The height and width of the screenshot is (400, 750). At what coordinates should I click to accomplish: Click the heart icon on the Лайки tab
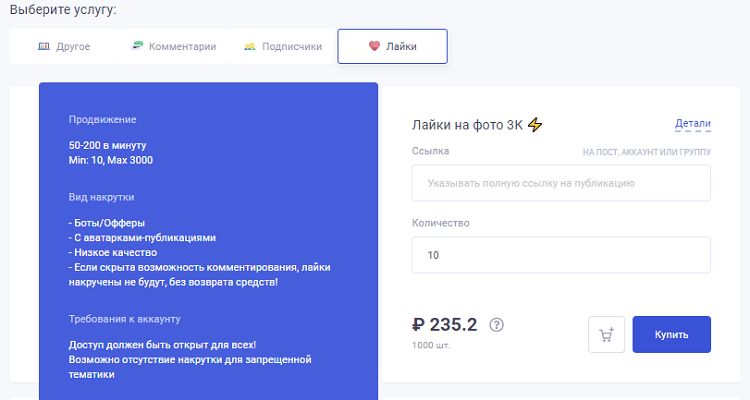[x=374, y=46]
